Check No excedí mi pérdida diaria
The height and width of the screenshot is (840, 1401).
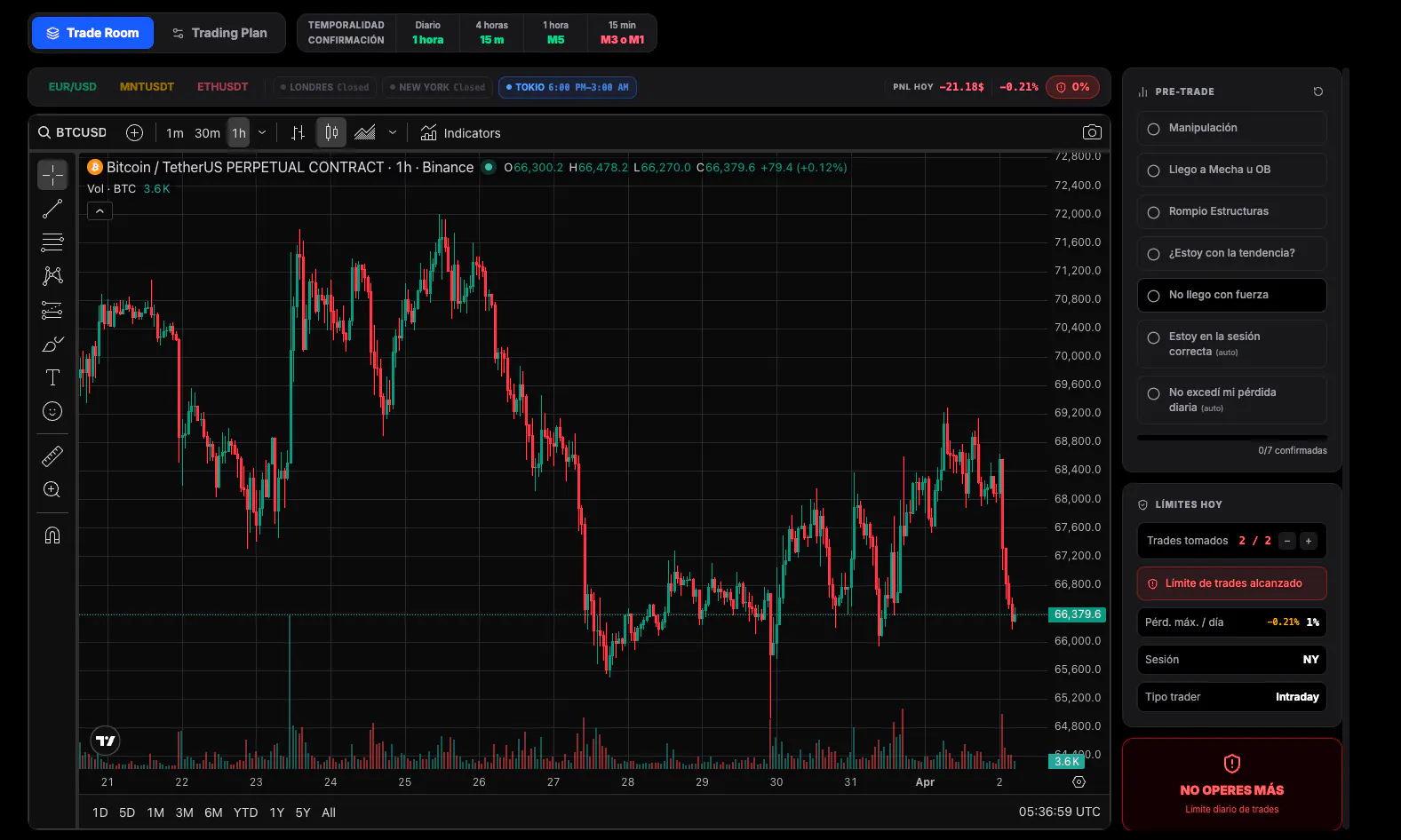click(x=1231, y=400)
